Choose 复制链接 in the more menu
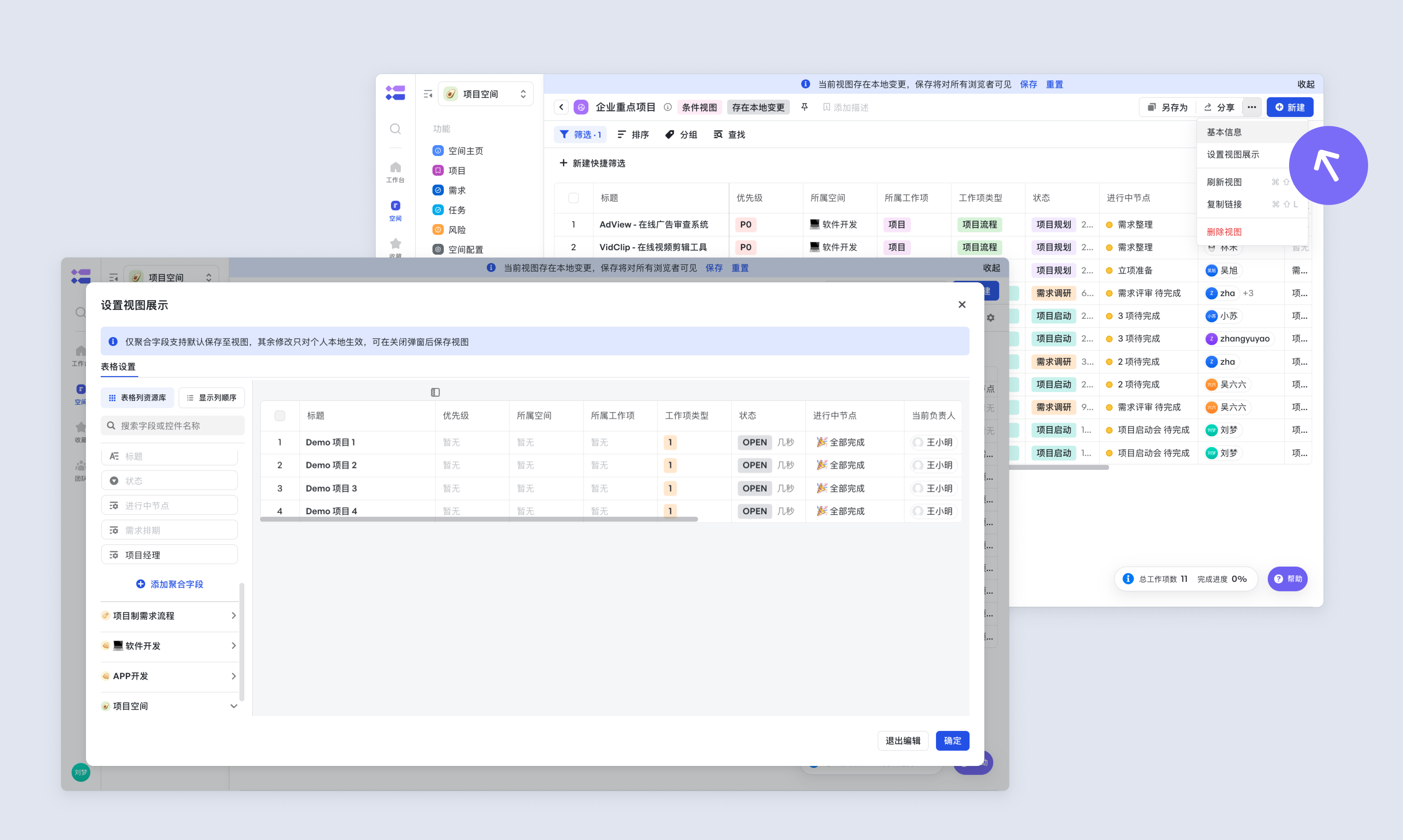 click(1252, 204)
